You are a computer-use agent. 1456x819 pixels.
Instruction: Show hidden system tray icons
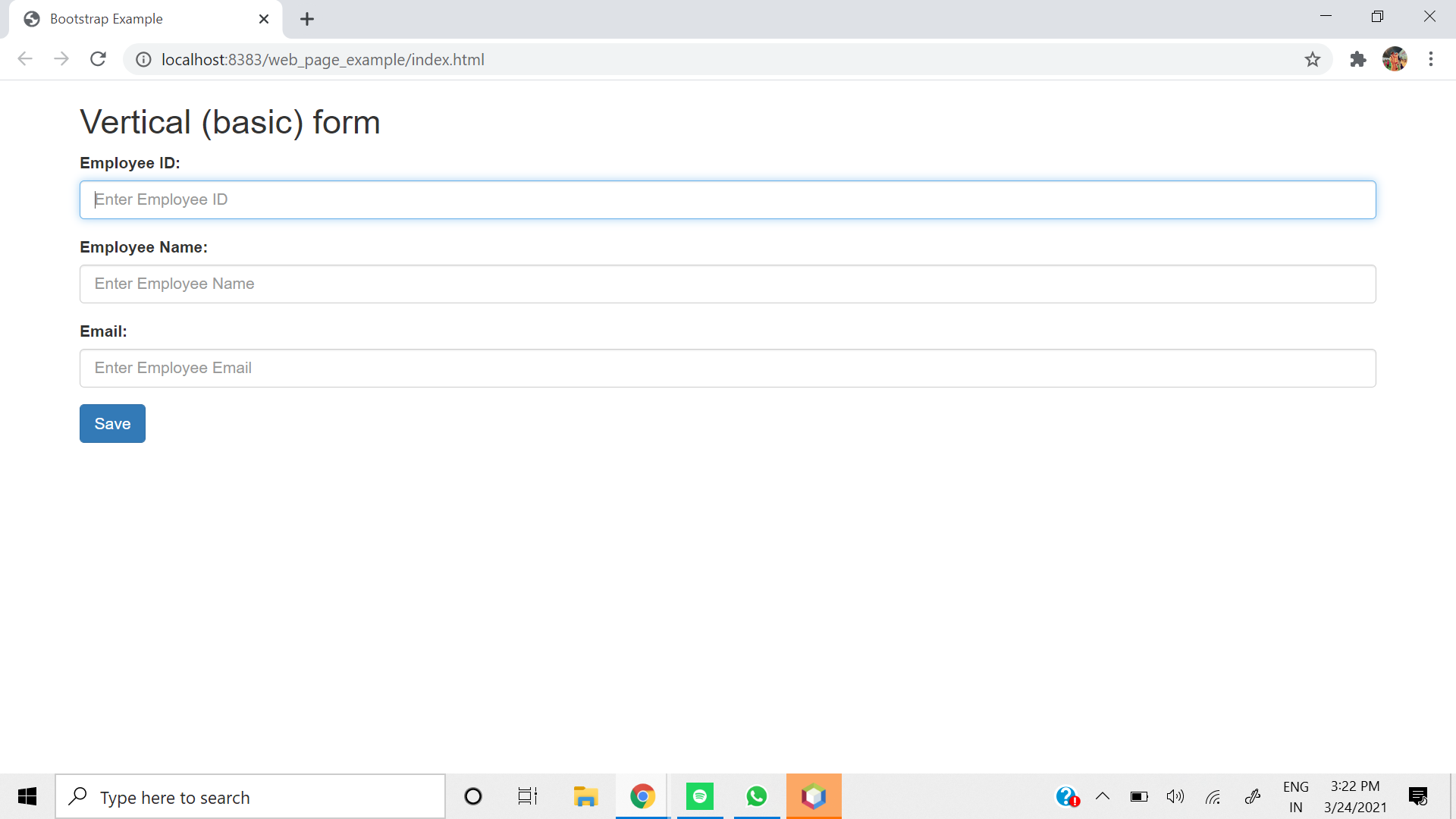point(1103,796)
